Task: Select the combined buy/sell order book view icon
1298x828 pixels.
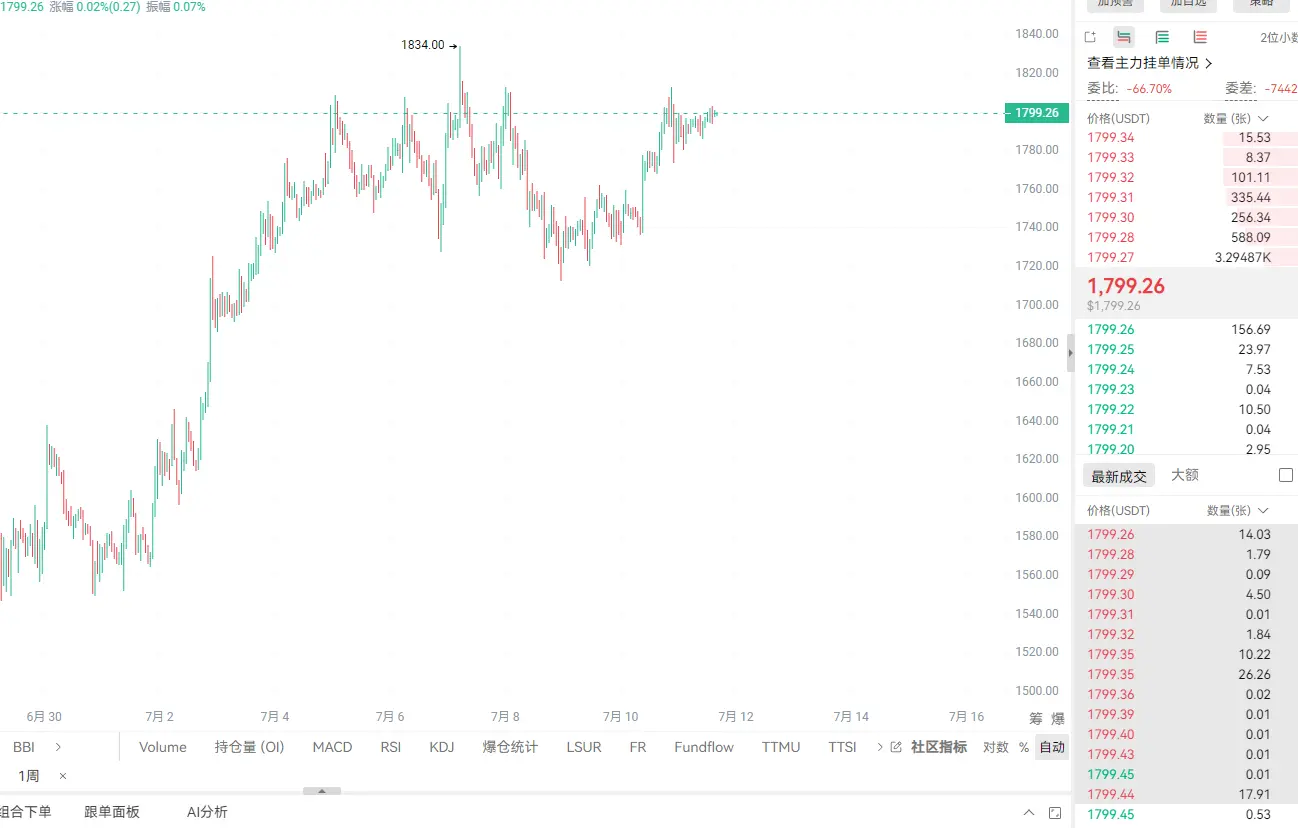Action: coord(1124,37)
